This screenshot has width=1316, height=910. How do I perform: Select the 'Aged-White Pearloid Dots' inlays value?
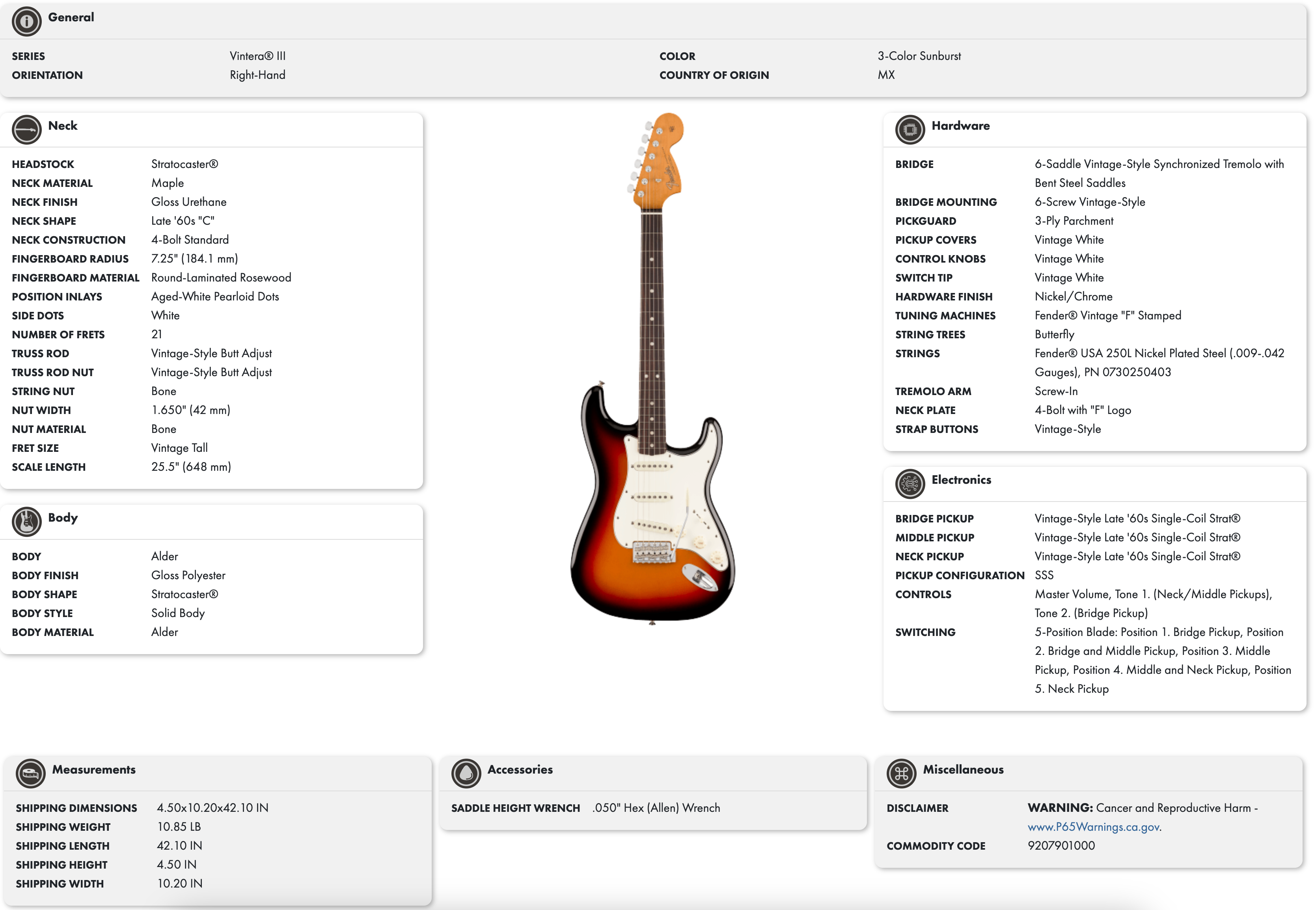click(x=215, y=296)
